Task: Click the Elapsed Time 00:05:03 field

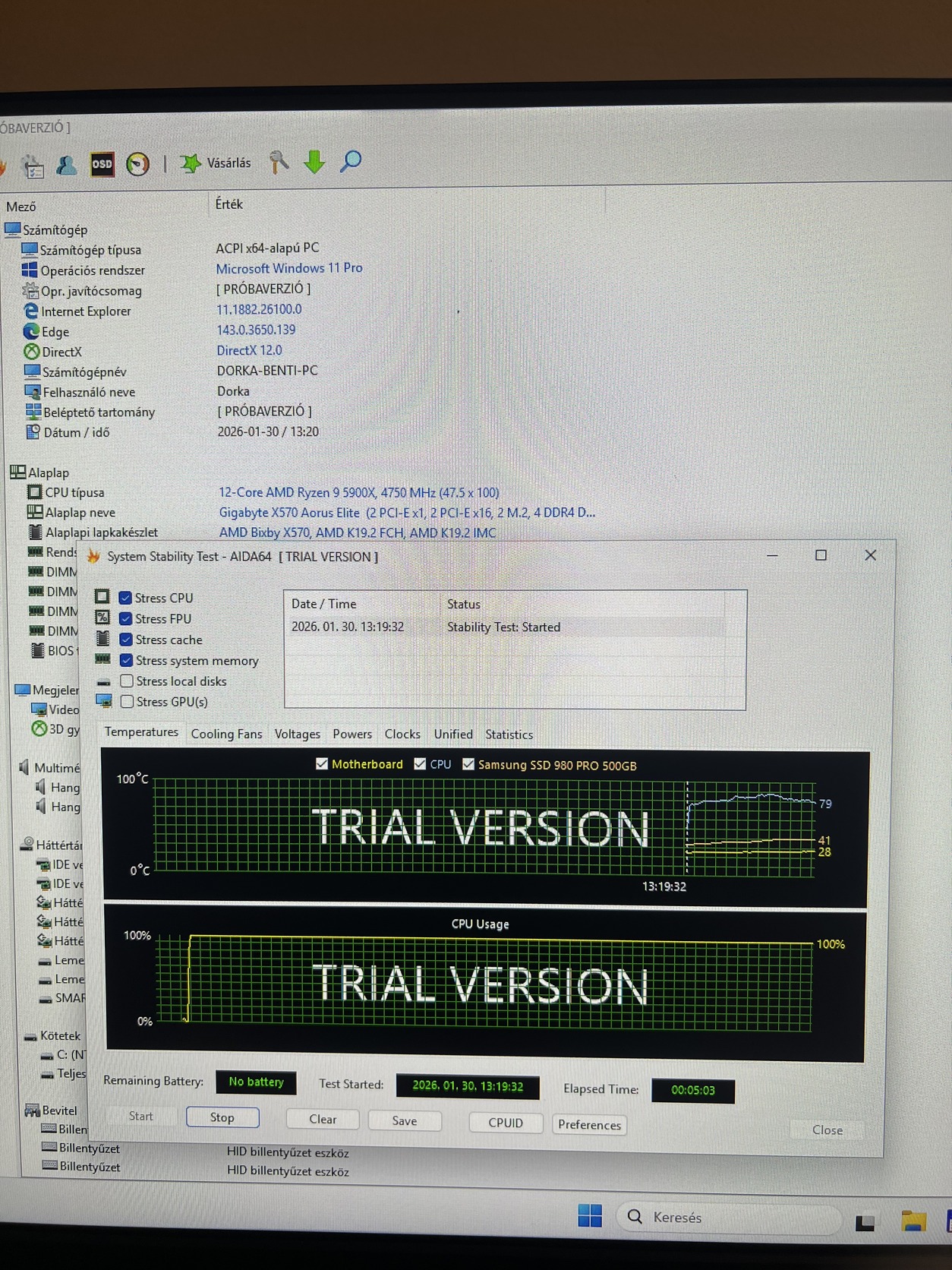Action: (x=693, y=1090)
